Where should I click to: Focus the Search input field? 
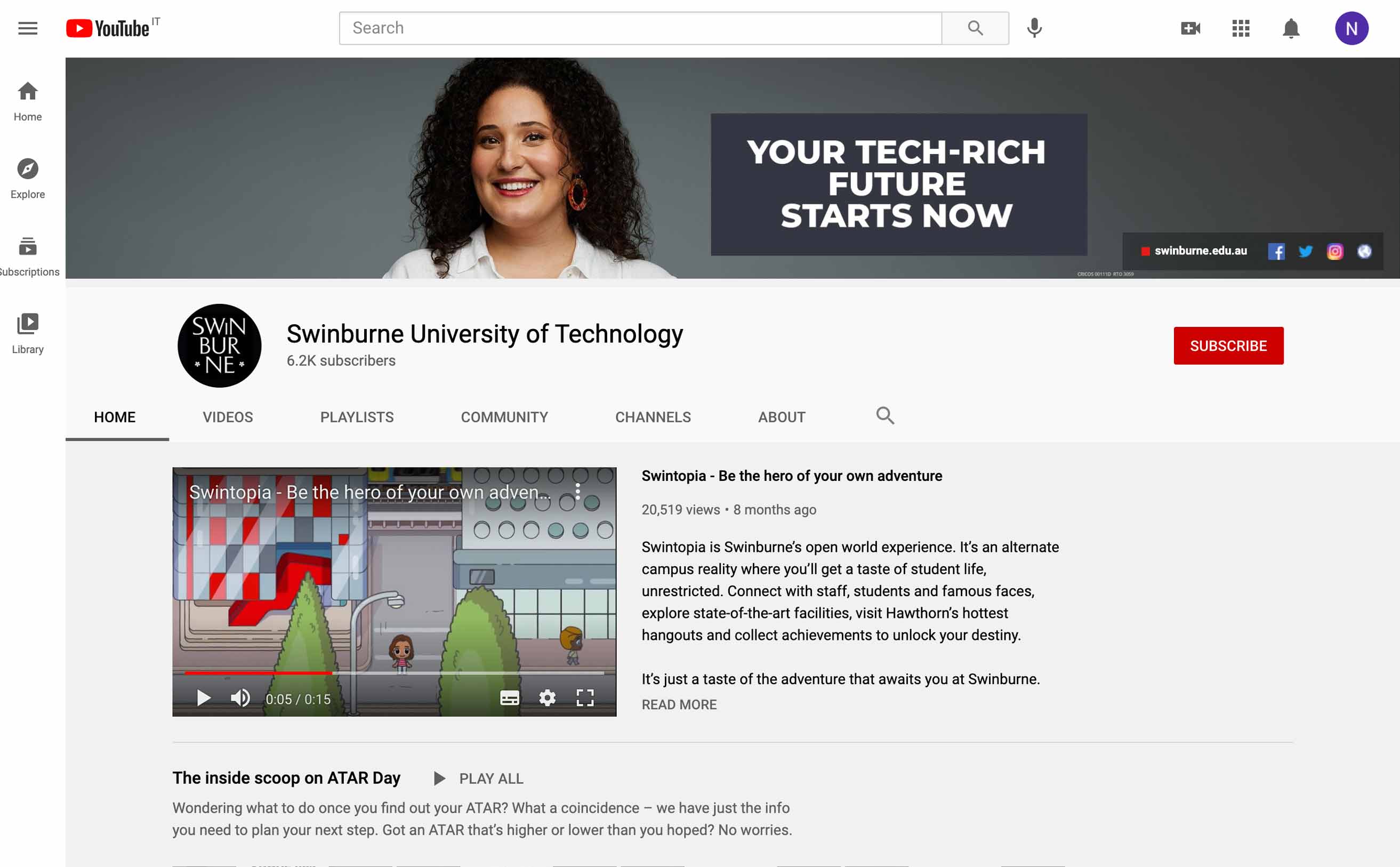coord(640,28)
